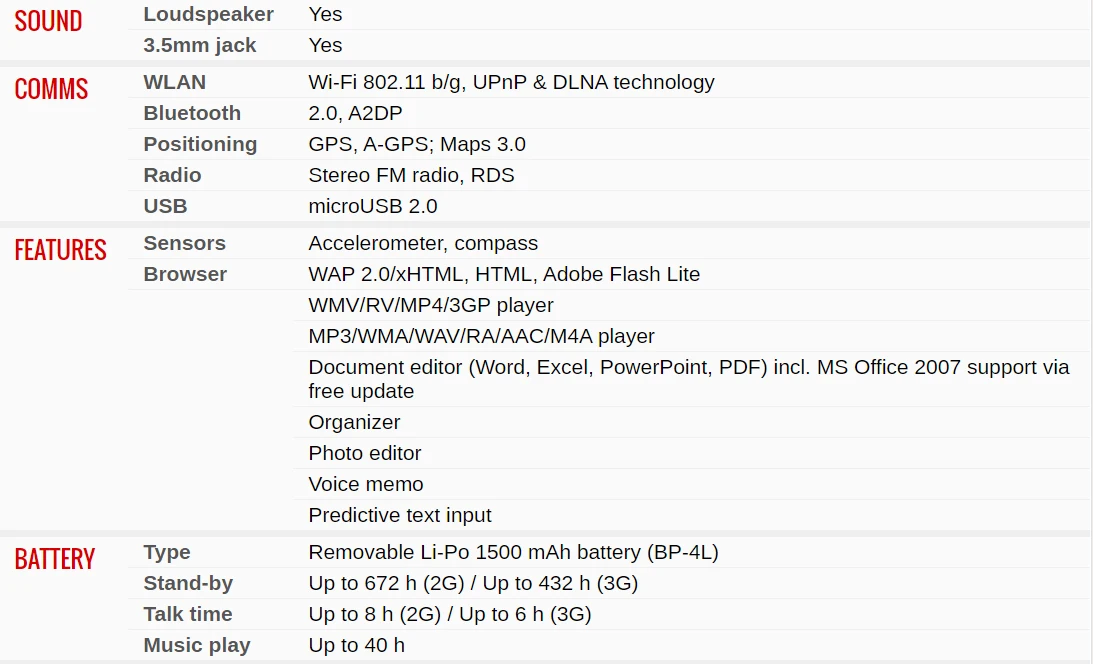The height and width of the screenshot is (664, 1093).
Task: Click the battery Type label
Action: (x=167, y=553)
